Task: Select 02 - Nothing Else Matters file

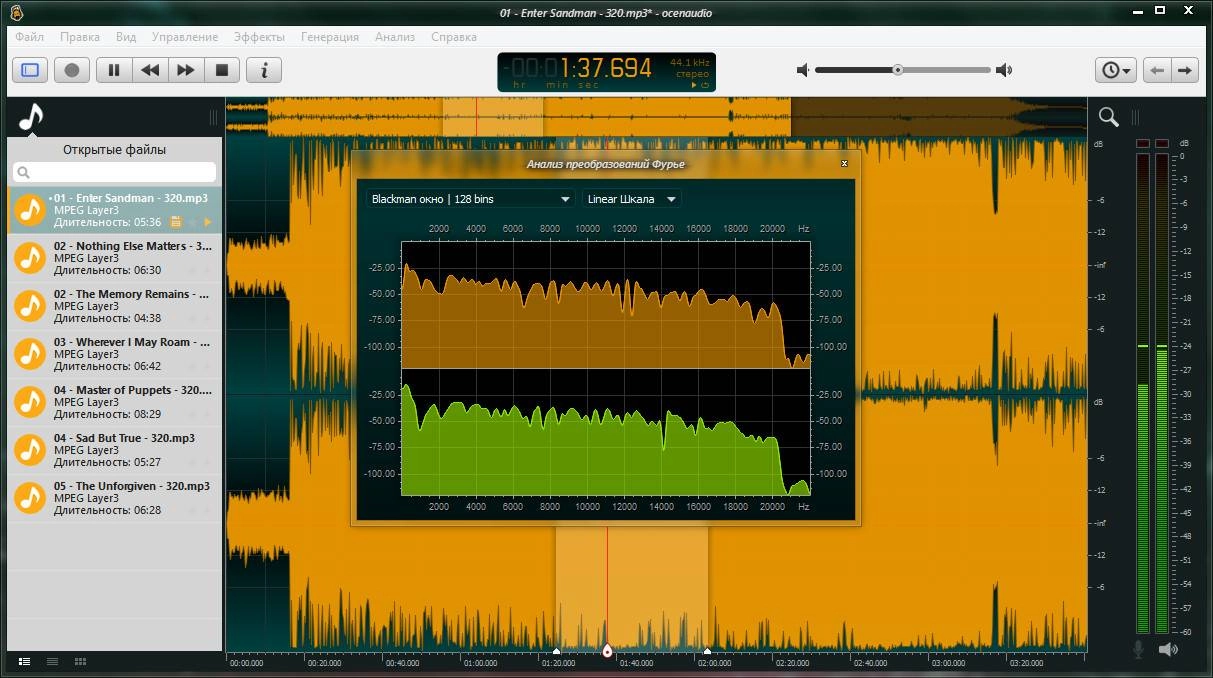Action: coord(114,258)
